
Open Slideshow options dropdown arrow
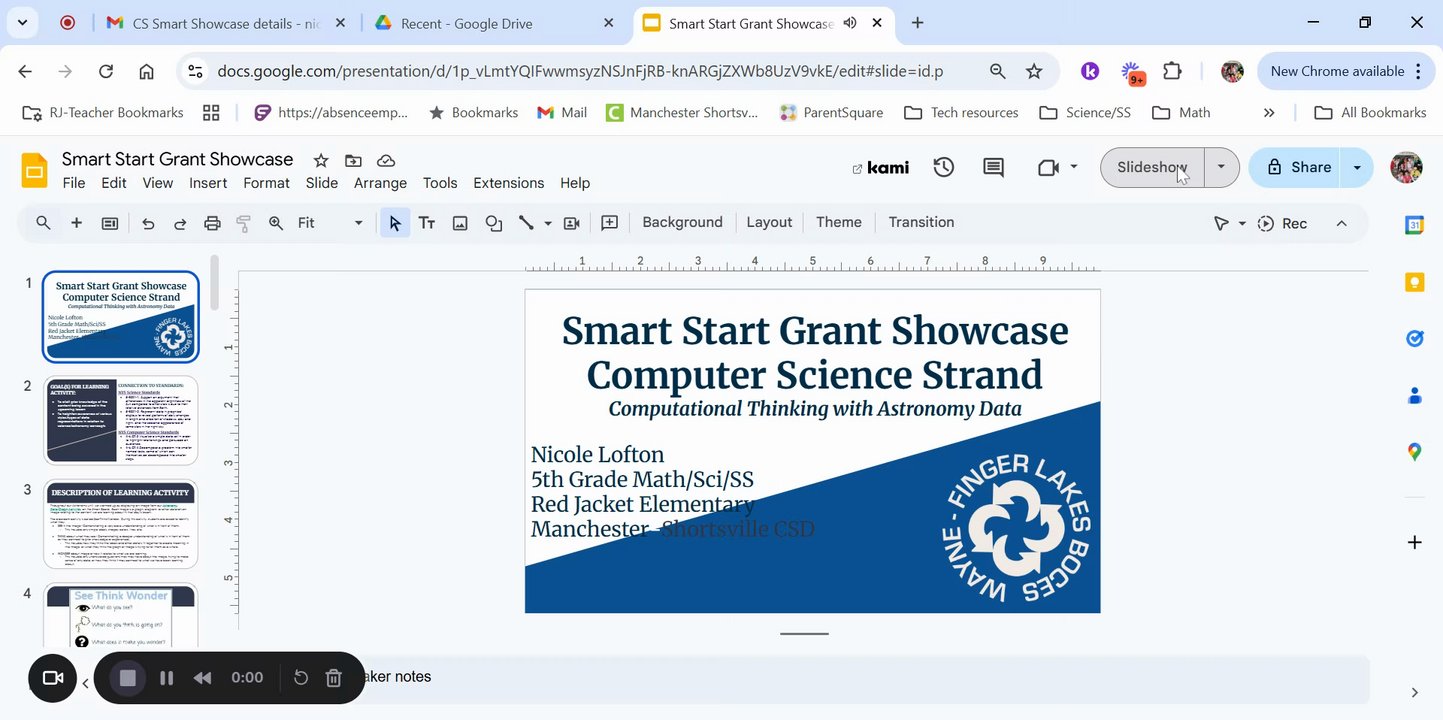tap(1221, 167)
